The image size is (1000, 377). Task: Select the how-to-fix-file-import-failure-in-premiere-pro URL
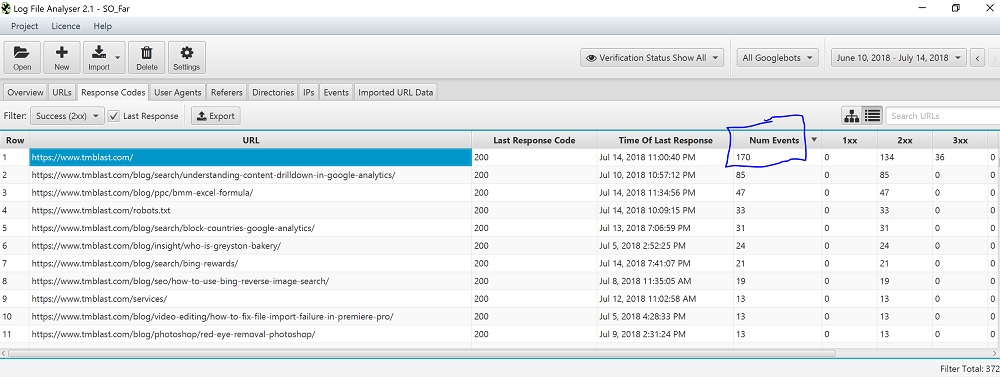pos(251,316)
